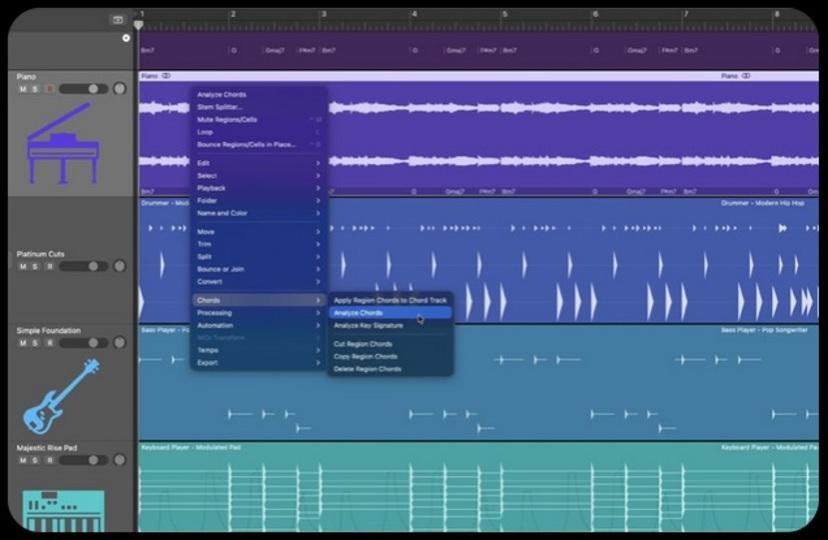Image resolution: width=828 pixels, height=540 pixels.
Task: Click the pan knob on Platinum Cuts track
Action: (x=120, y=266)
